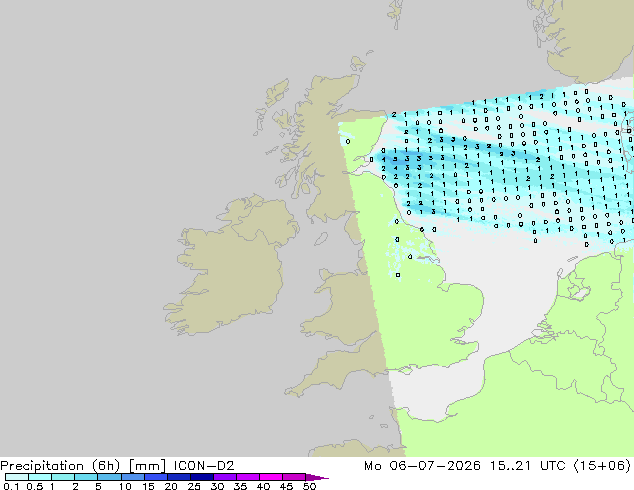Click the '[mm]' unit label

[147, 466]
